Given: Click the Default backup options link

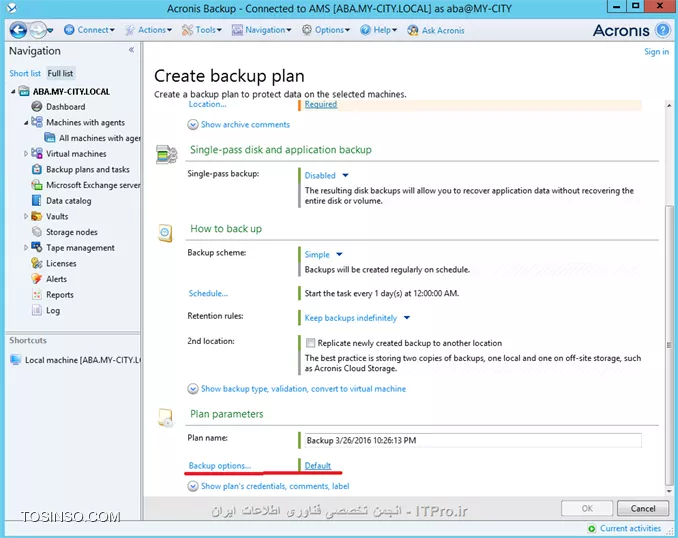Looking at the screenshot, I should click(x=318, y=466).
